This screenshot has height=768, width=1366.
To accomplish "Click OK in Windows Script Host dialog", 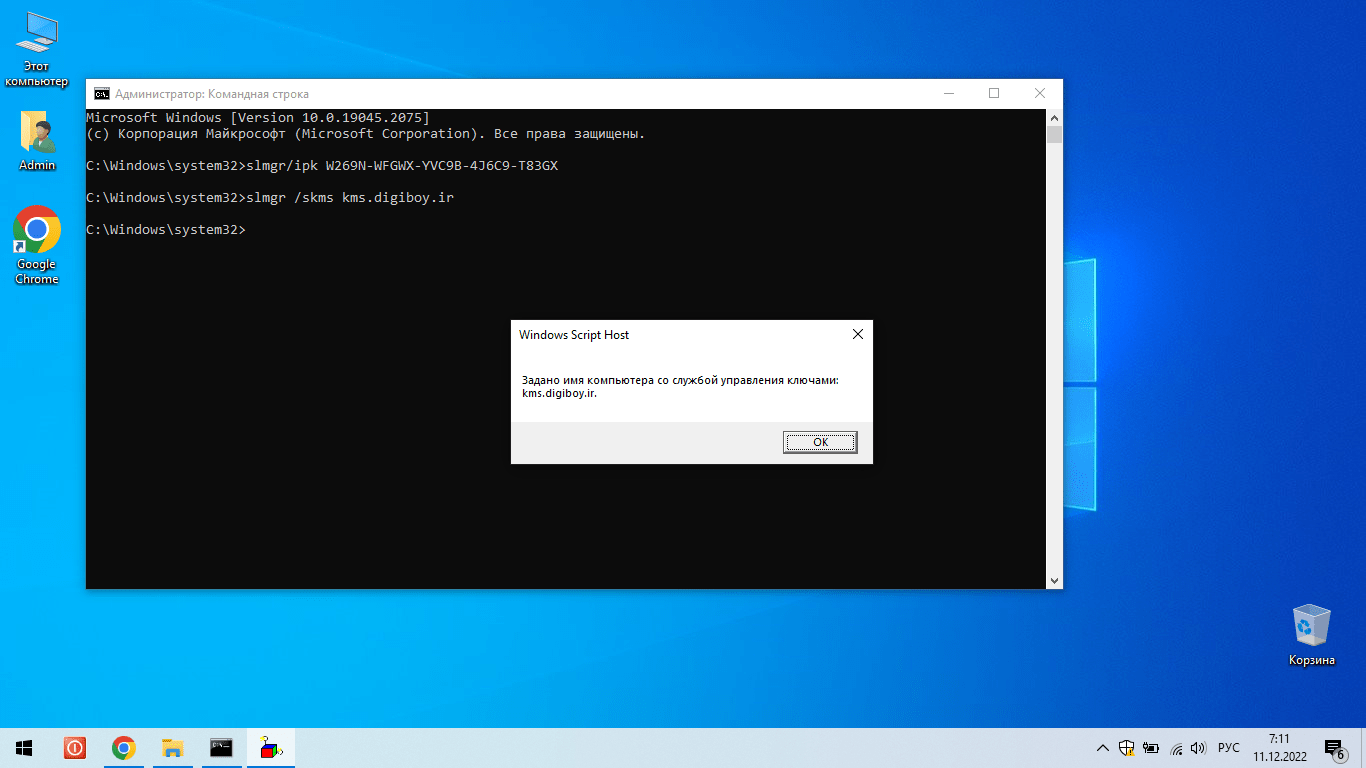I will (819, 442).
